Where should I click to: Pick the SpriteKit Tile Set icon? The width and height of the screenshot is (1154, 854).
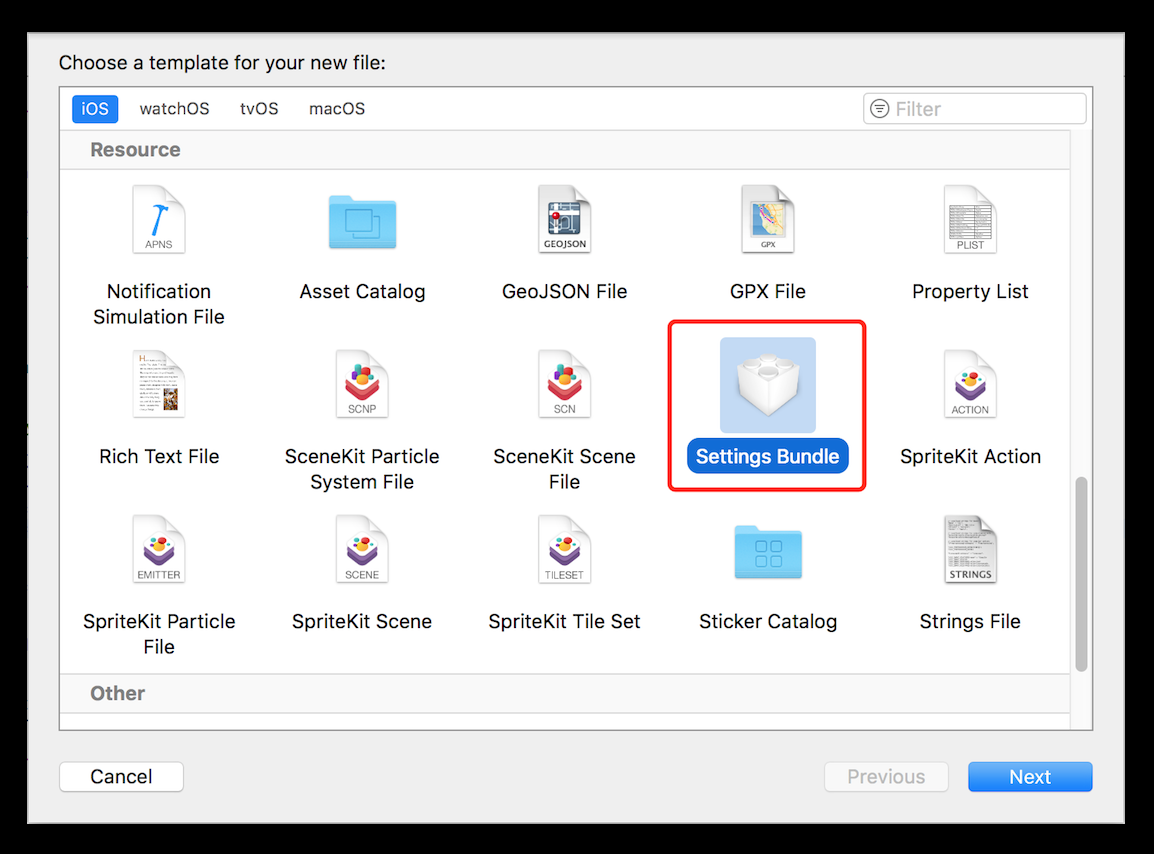[564, 549]
